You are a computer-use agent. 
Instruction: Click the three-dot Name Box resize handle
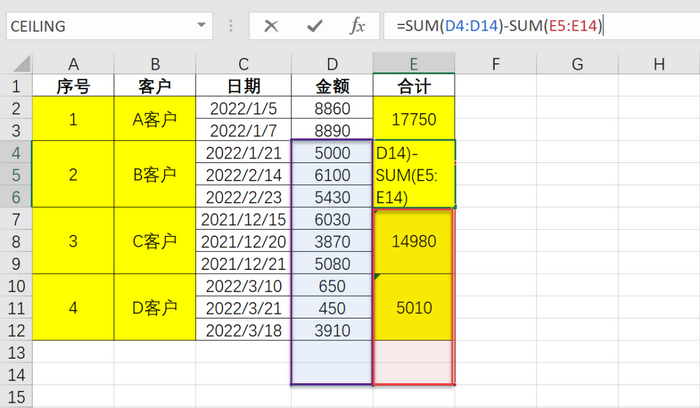coord(232,26)
